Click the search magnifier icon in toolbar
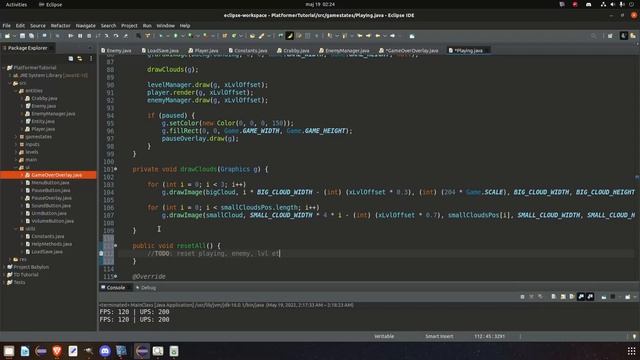The width and height of the screenshot is (640, 360). click(593, 36)
